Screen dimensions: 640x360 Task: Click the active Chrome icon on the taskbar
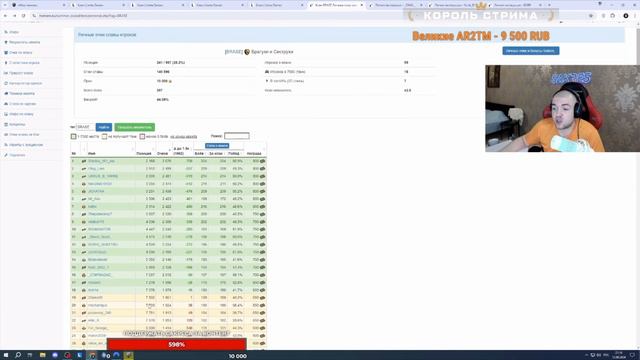(92, 356)
